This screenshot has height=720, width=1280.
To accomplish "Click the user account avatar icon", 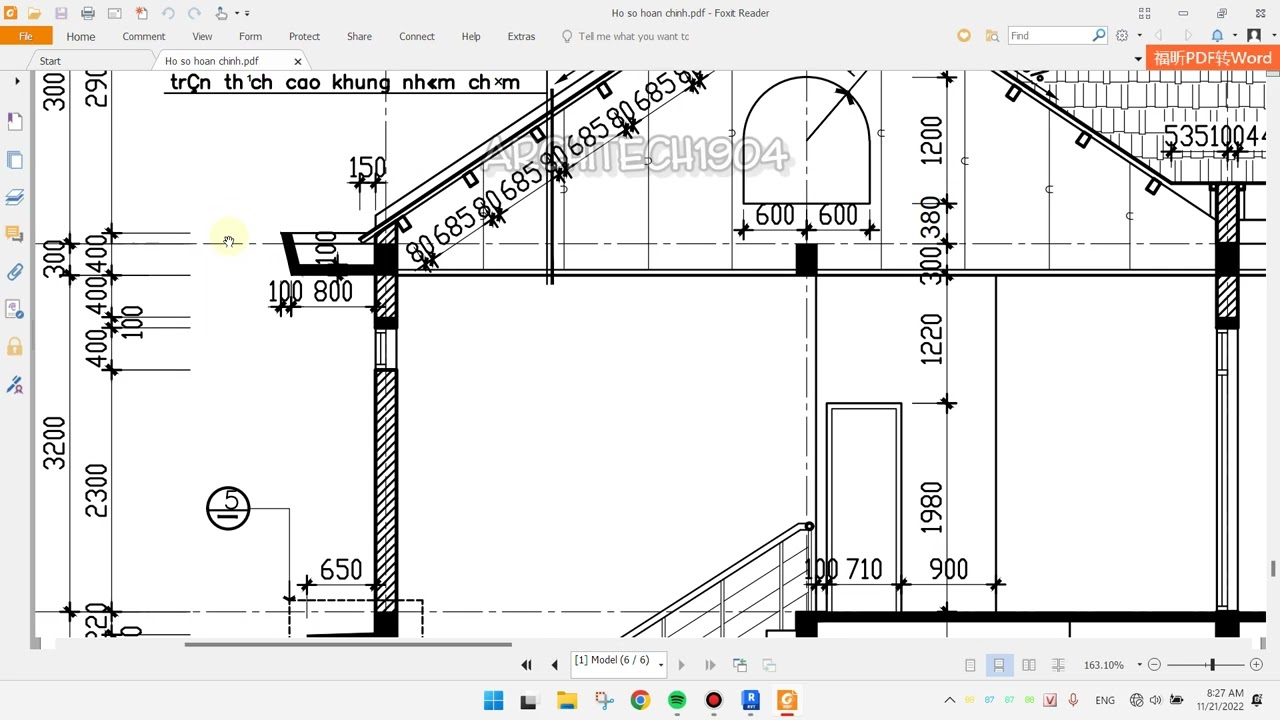I will click(1254, 36).
